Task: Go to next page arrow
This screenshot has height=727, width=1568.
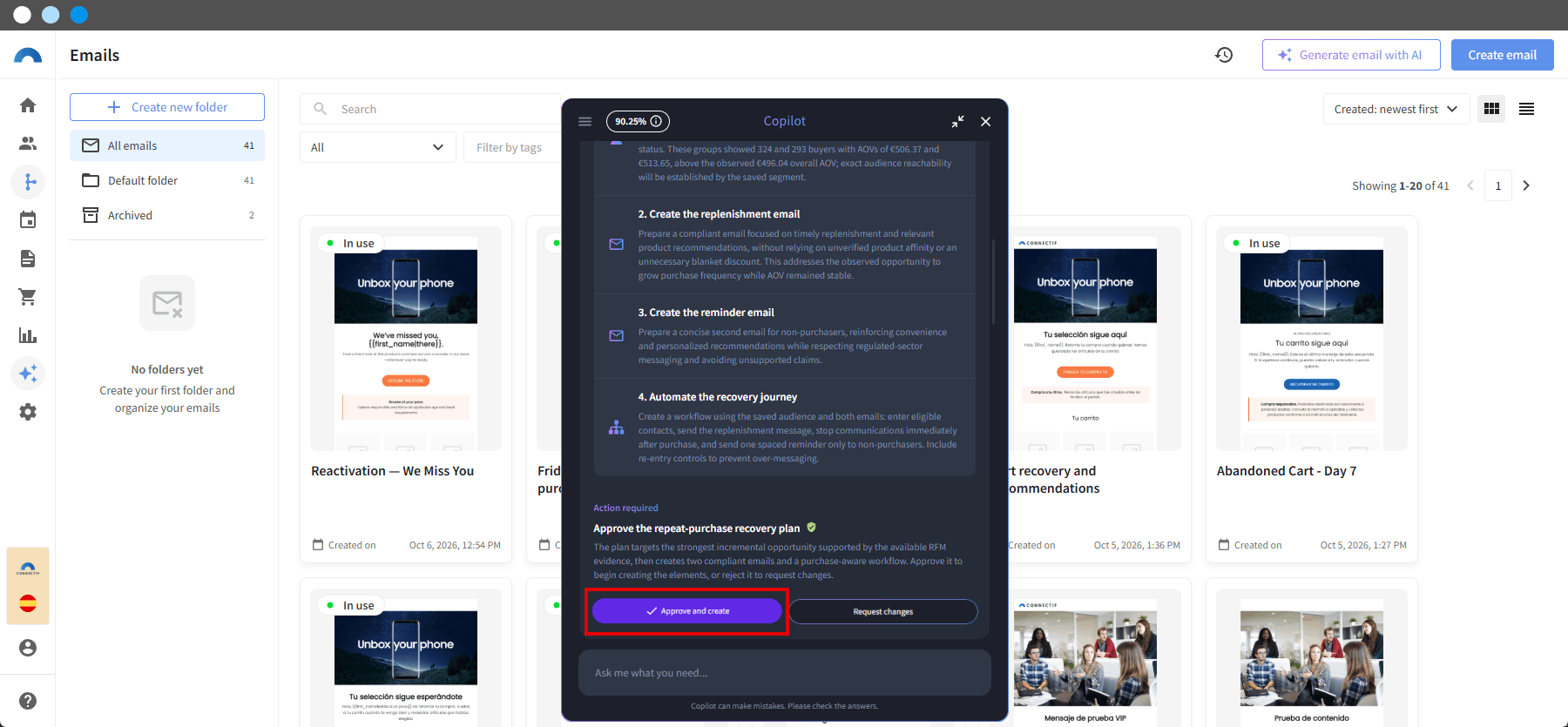Action: point(1525,185)
